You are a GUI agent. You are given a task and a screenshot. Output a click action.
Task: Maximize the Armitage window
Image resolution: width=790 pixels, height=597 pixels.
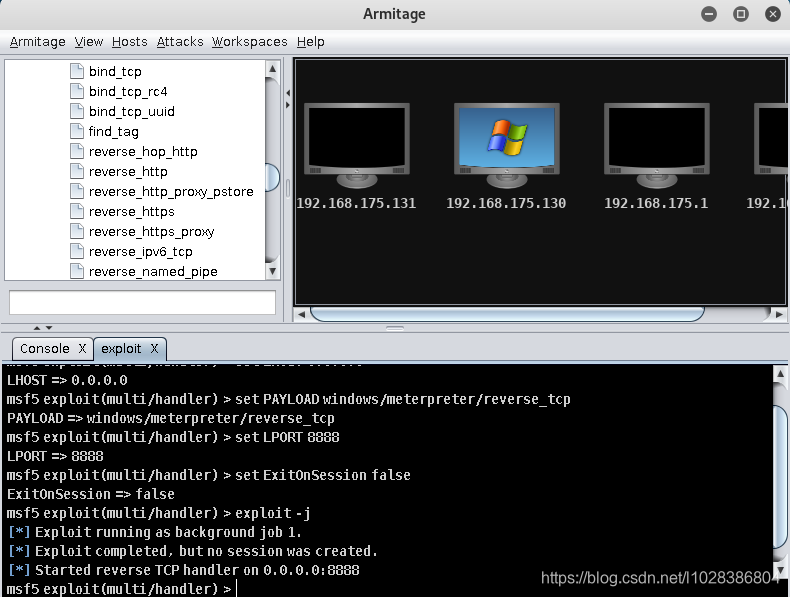point(741,14)
